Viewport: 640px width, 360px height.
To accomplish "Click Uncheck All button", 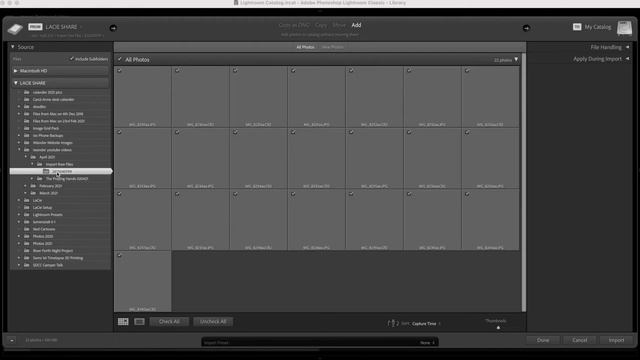I will (213, 322).
